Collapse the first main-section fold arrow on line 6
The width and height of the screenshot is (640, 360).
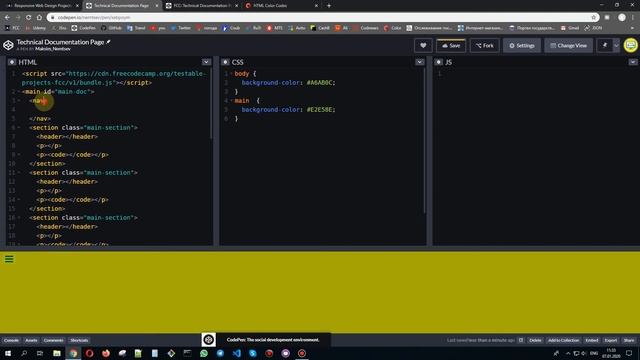click(19, 127)
